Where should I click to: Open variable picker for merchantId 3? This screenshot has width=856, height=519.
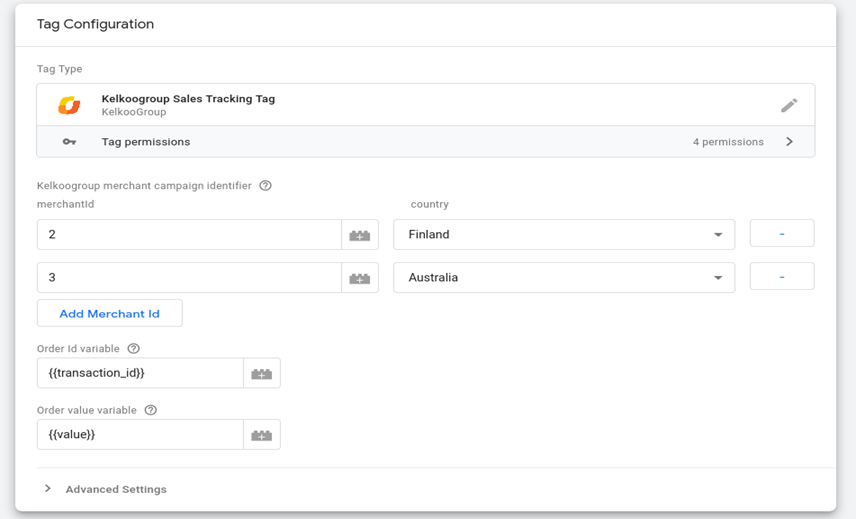click(360, 278)
